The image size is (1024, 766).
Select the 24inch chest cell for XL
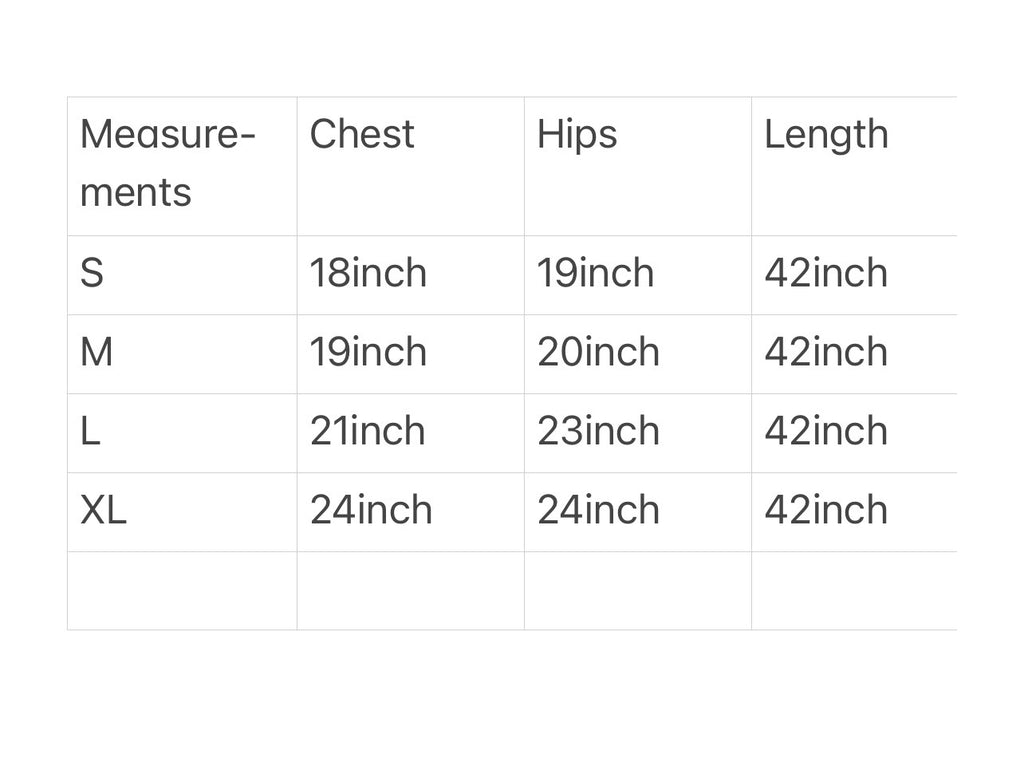pos(411,512)
